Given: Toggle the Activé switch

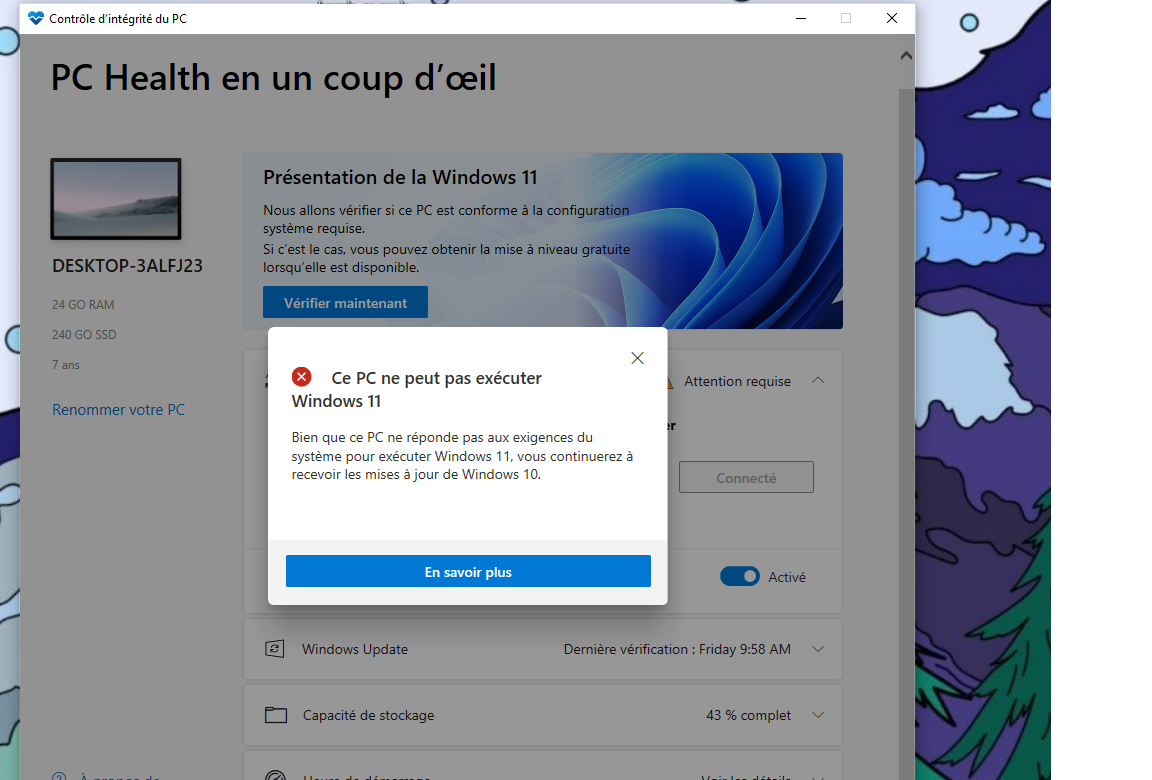Looking at the screenshot, I should pos(739,577).
